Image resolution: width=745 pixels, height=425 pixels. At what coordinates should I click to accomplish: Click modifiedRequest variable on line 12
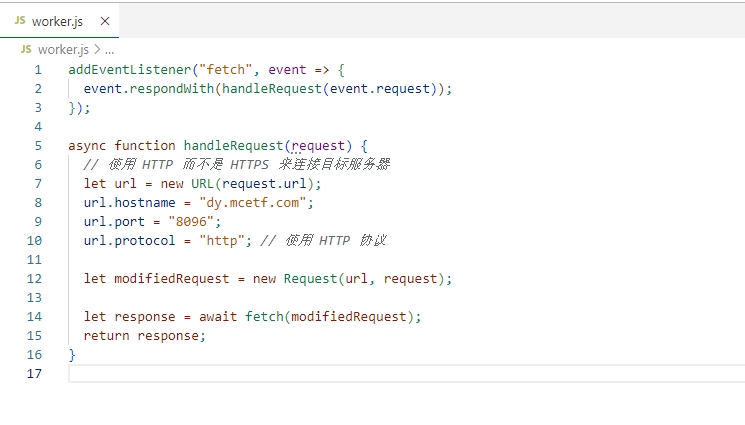point(172,279)
